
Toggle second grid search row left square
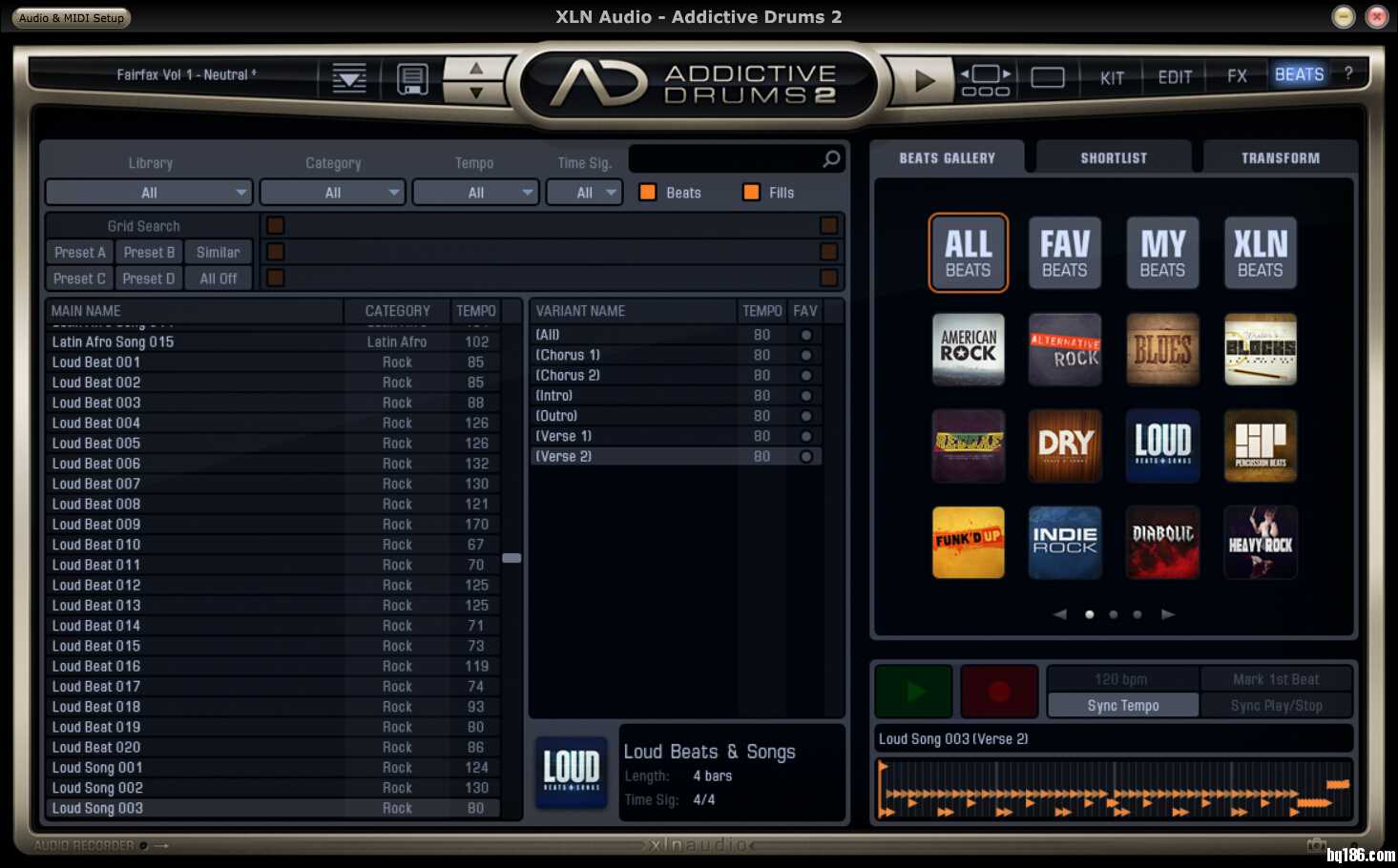pyautogui.click(x=276, y=252)
